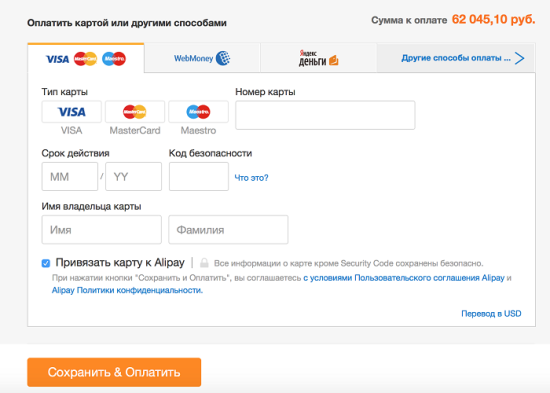Choose the MasterCard card type icon
The image size is (550, 393).
(x=135, y=112)
